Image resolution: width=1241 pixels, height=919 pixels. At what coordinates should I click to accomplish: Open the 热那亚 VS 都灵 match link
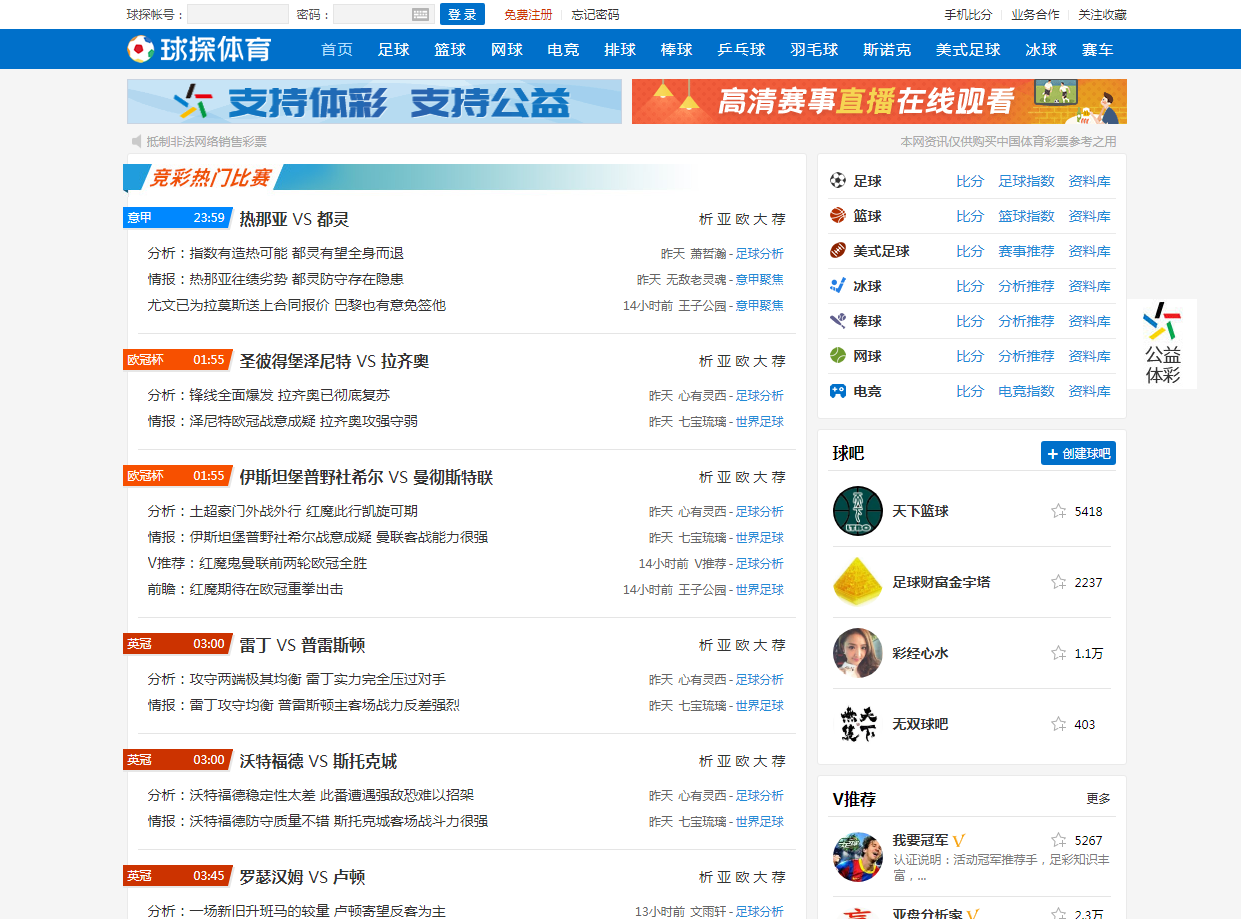coord(294,219)
